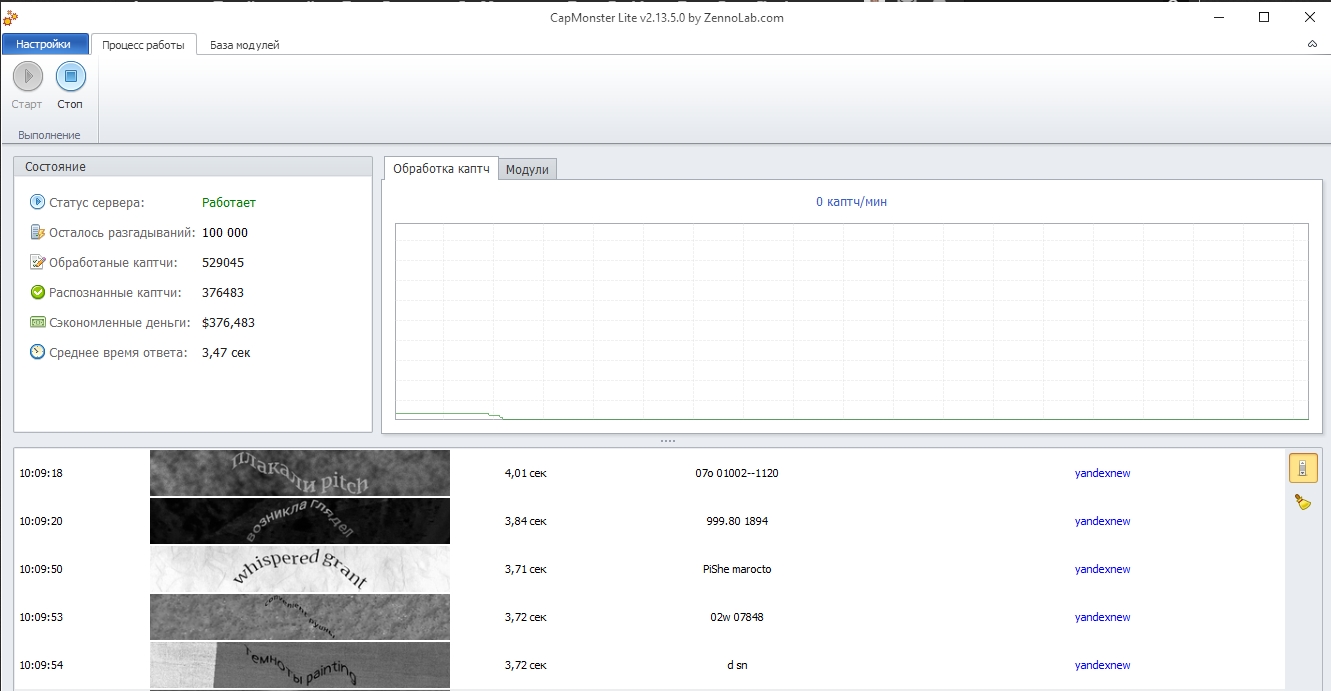This screenshot has width=1331, height=691.
Task: Click the clock icon beside Среднее время ответа
Action: pos(38,352)
